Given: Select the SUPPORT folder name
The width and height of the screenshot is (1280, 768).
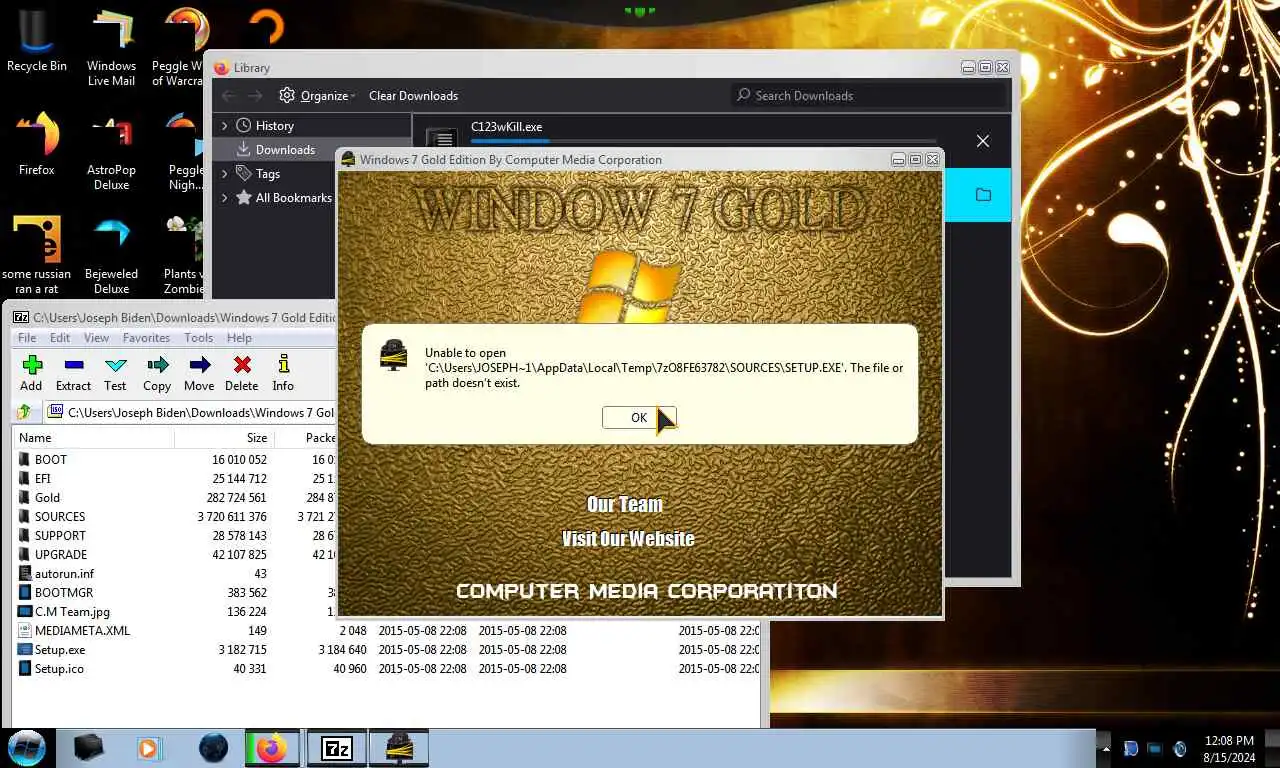Looking at the screenshot, I should click(60, 535).
